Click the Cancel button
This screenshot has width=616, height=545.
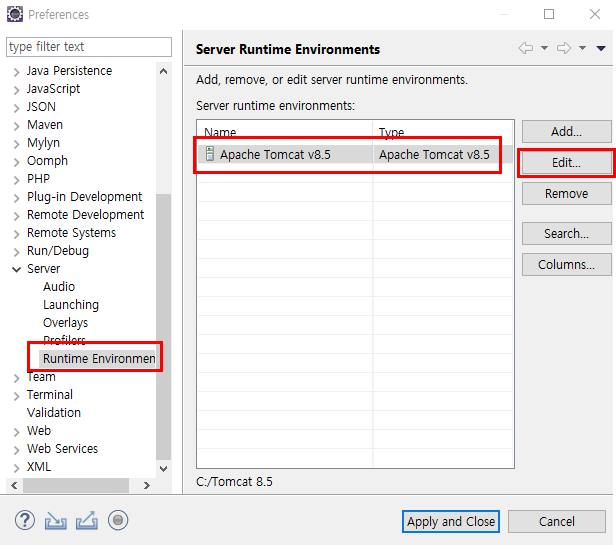[x=557, y=521]
